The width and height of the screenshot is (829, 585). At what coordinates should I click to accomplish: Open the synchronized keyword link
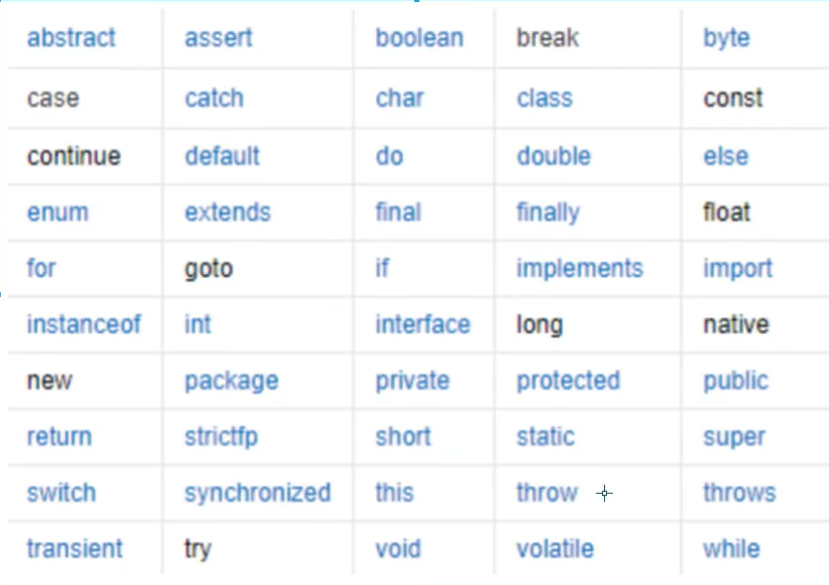[257, 494]
